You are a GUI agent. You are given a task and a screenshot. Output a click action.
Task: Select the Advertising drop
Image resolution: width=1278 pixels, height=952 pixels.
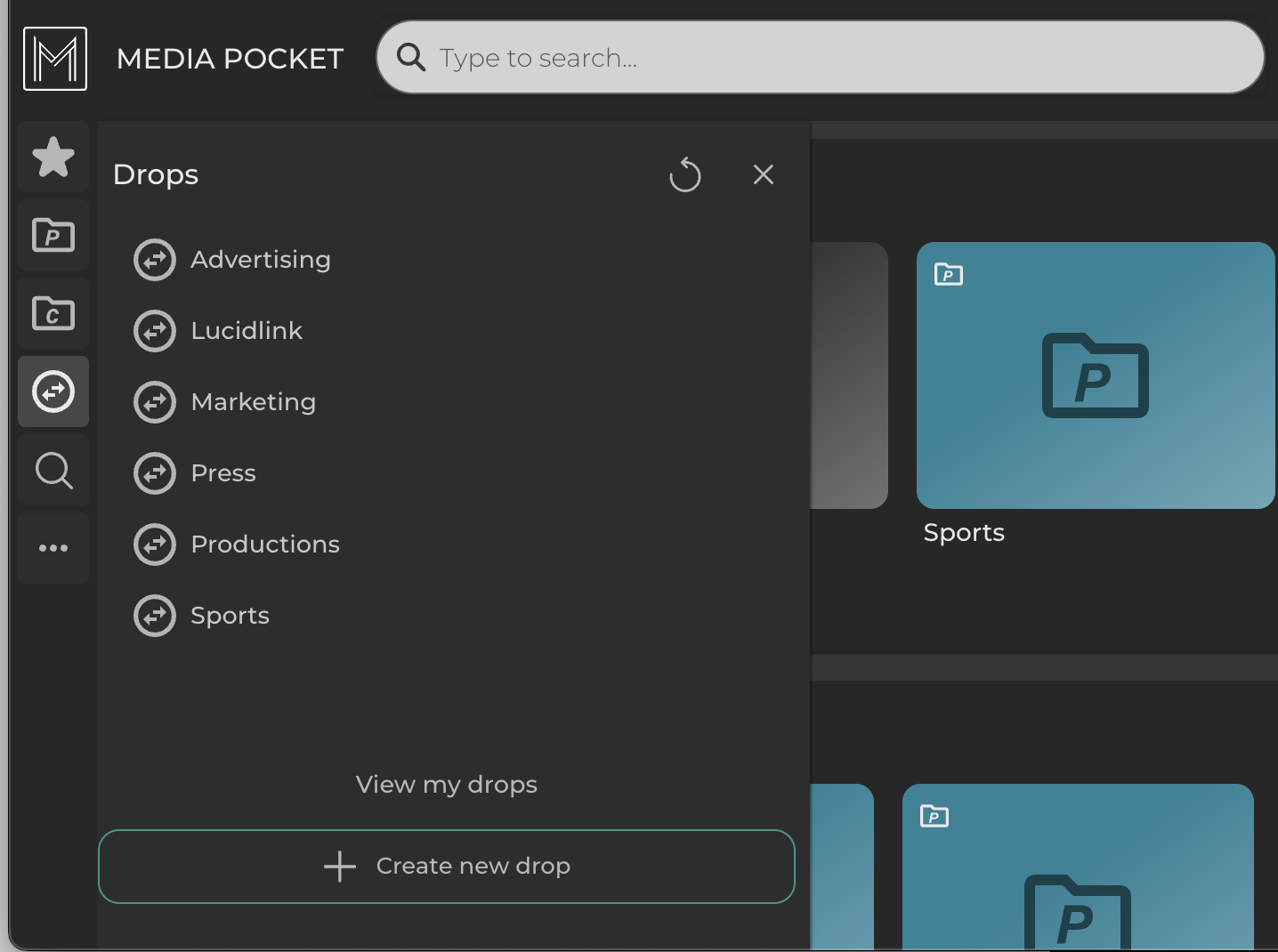point(260,260)
